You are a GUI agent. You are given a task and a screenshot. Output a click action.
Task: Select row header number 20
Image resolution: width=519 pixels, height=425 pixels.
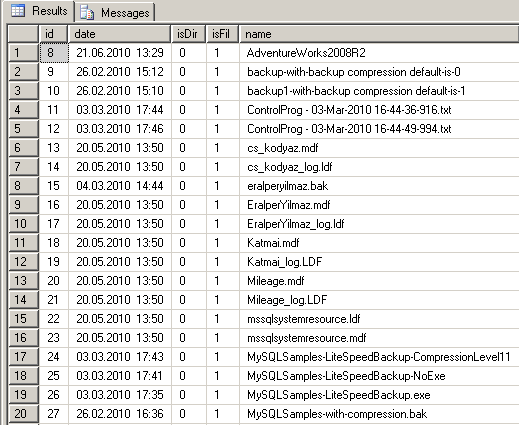[x=23, y=414]
